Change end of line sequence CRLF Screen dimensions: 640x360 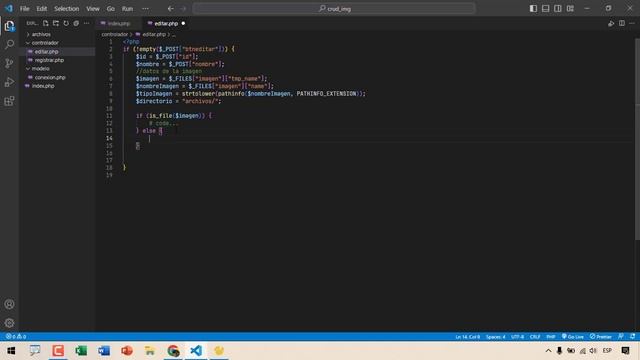535,337
